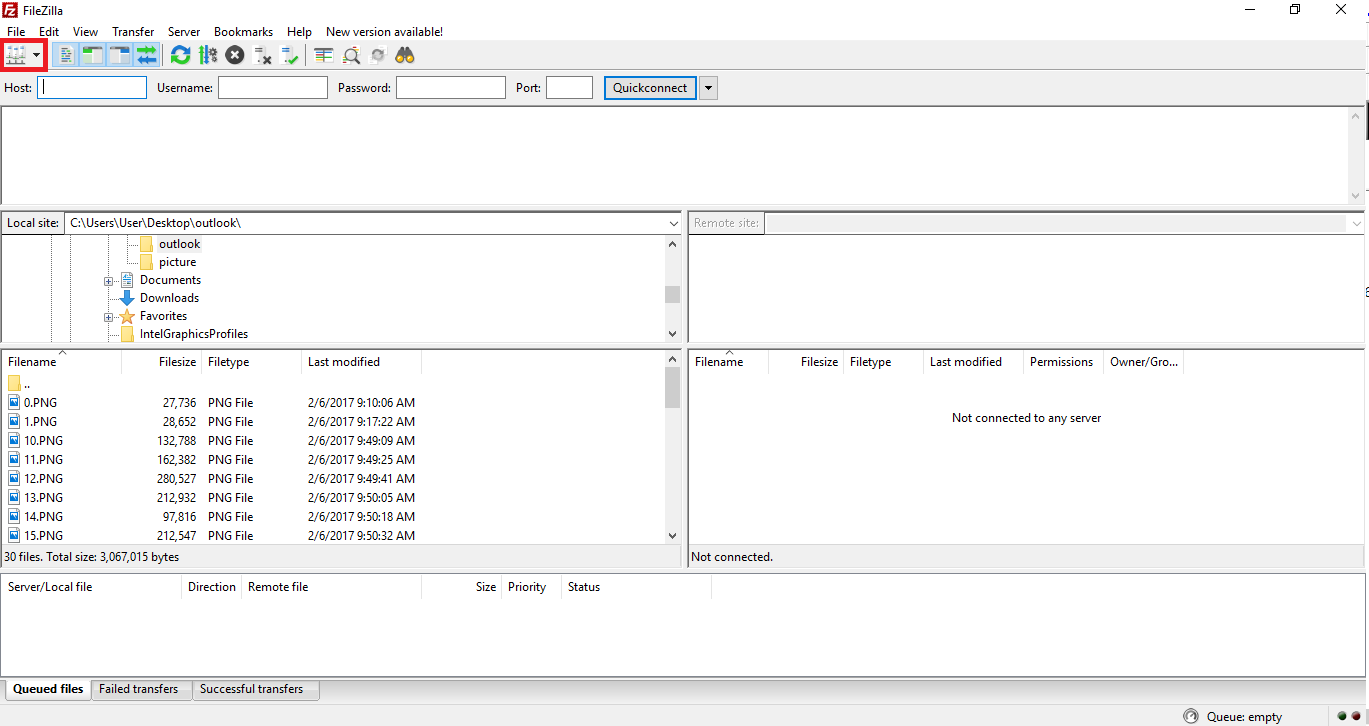
Task: Open the Bookmarks menu
Action: (243, 32)
